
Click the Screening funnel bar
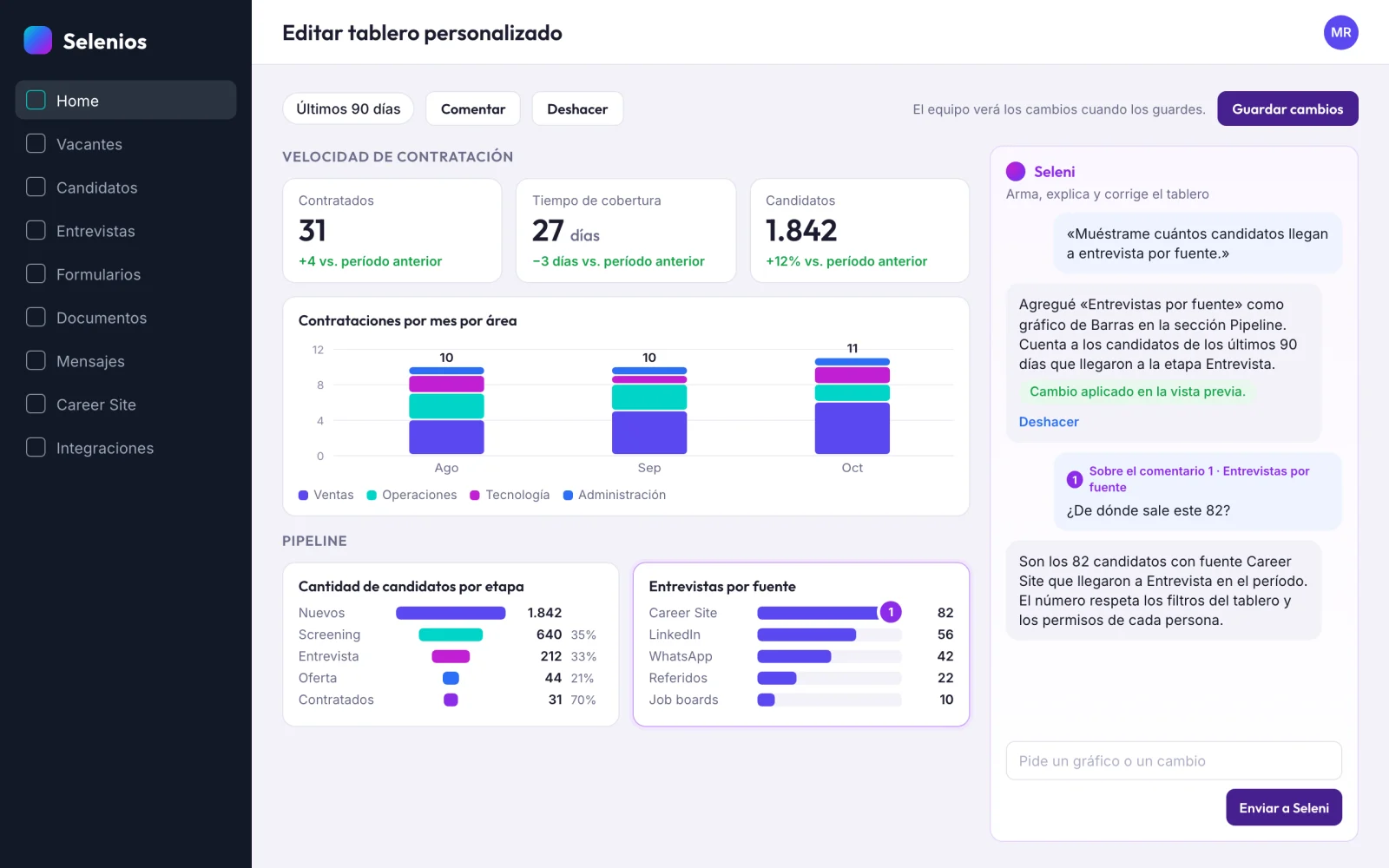pyautogui.click(x=451, y=635)
